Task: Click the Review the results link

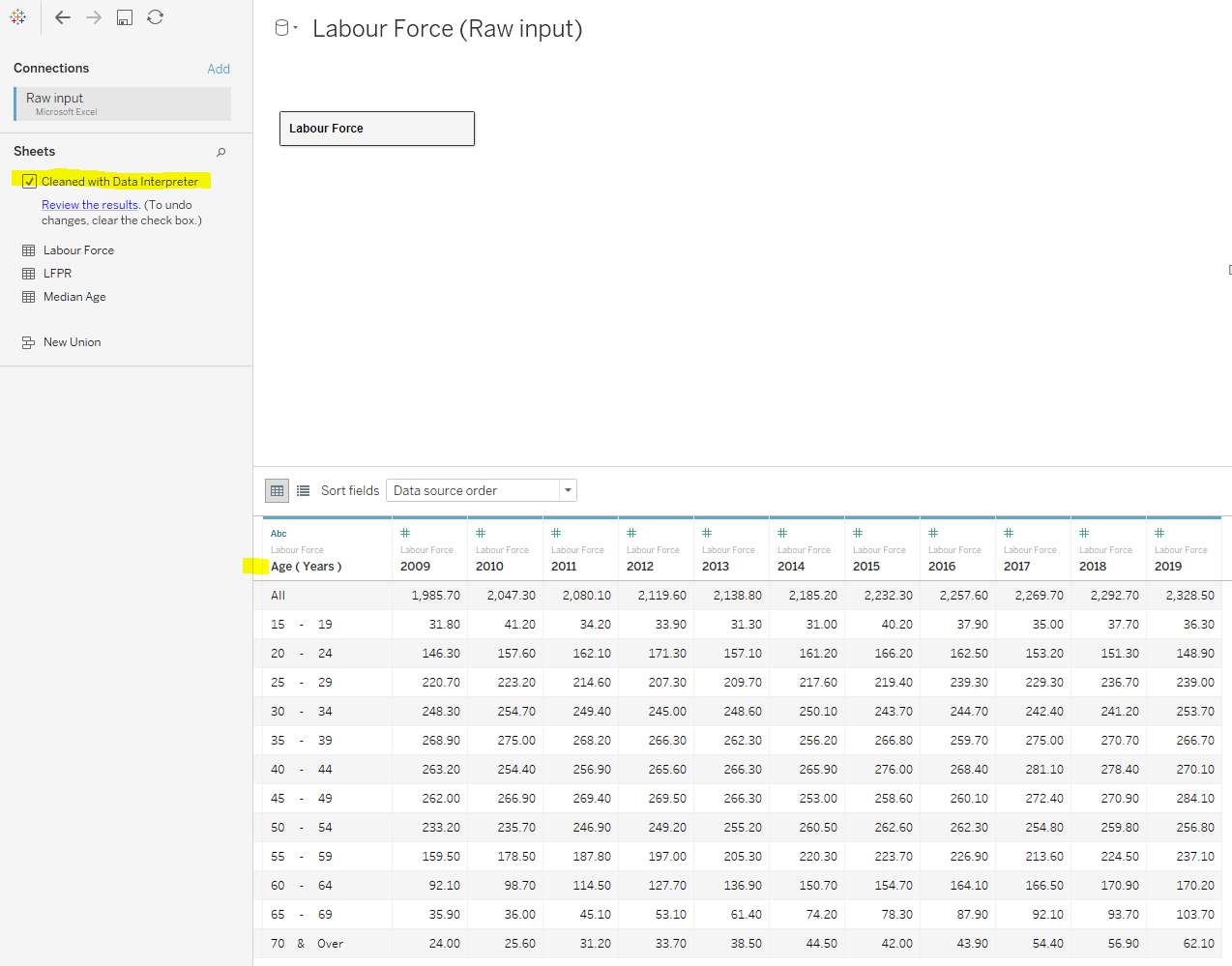Action: (x=89, y=204)
